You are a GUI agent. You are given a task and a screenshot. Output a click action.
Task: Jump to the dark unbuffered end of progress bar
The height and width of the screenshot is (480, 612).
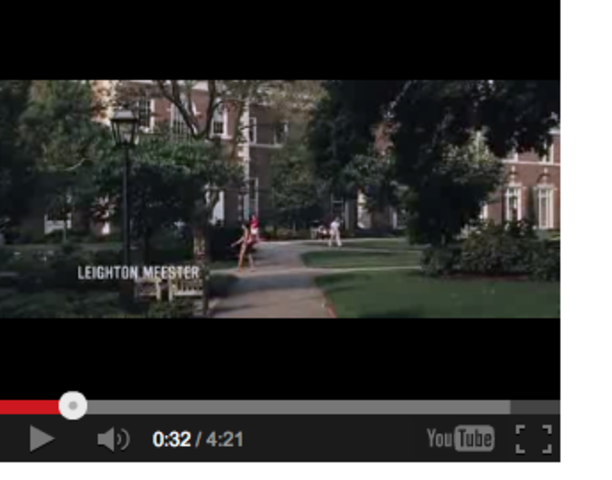click(535, 407)
